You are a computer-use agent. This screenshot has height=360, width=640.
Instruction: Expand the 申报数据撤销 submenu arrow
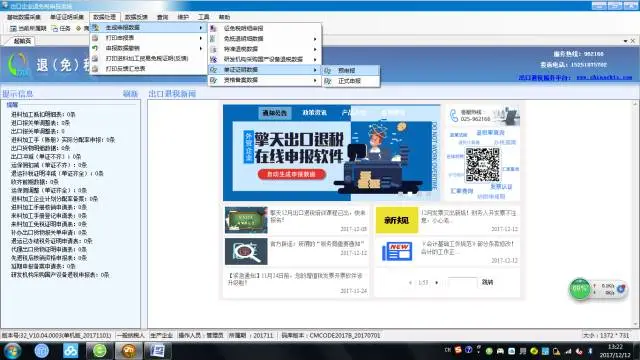point(201,48)
